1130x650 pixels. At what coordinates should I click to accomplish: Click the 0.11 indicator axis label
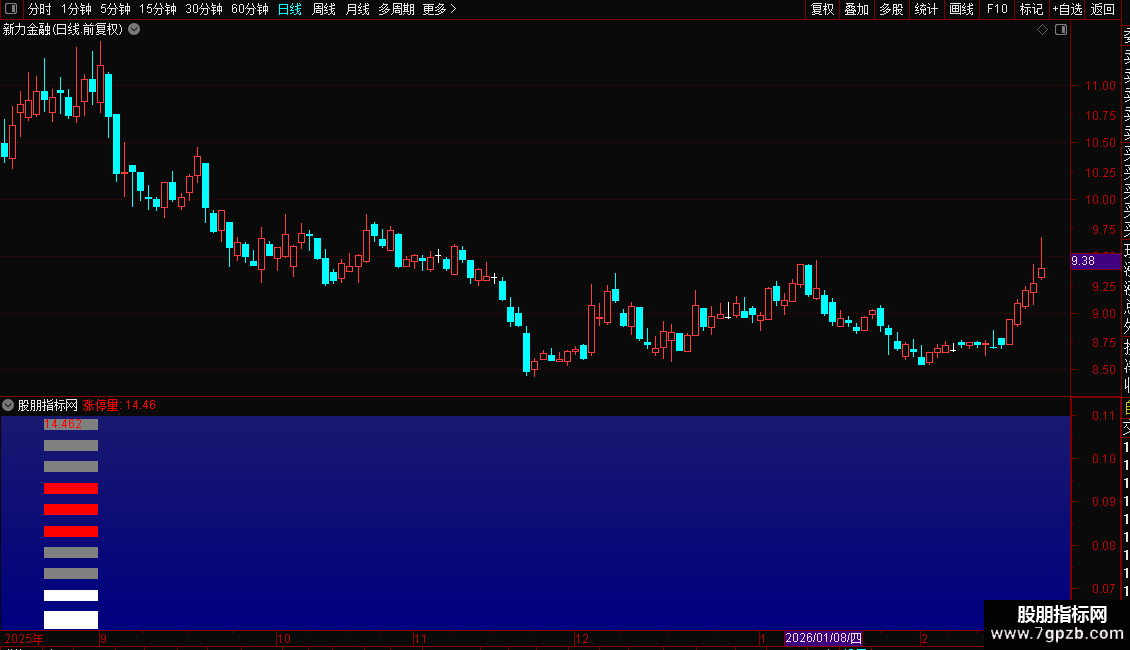(1103, 416)
